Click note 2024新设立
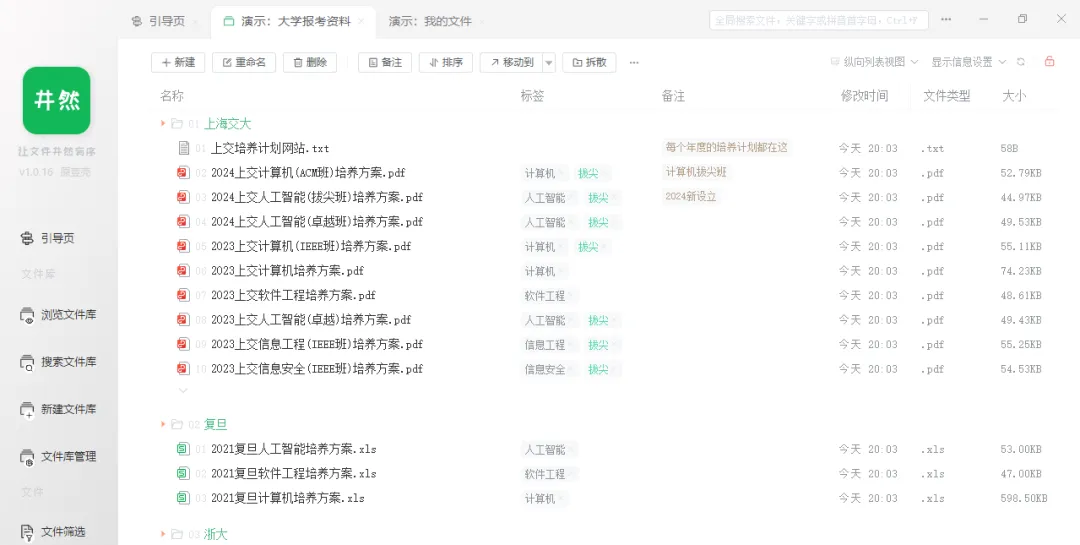This screenshot has width=1080, height=545. coord(691,196)
